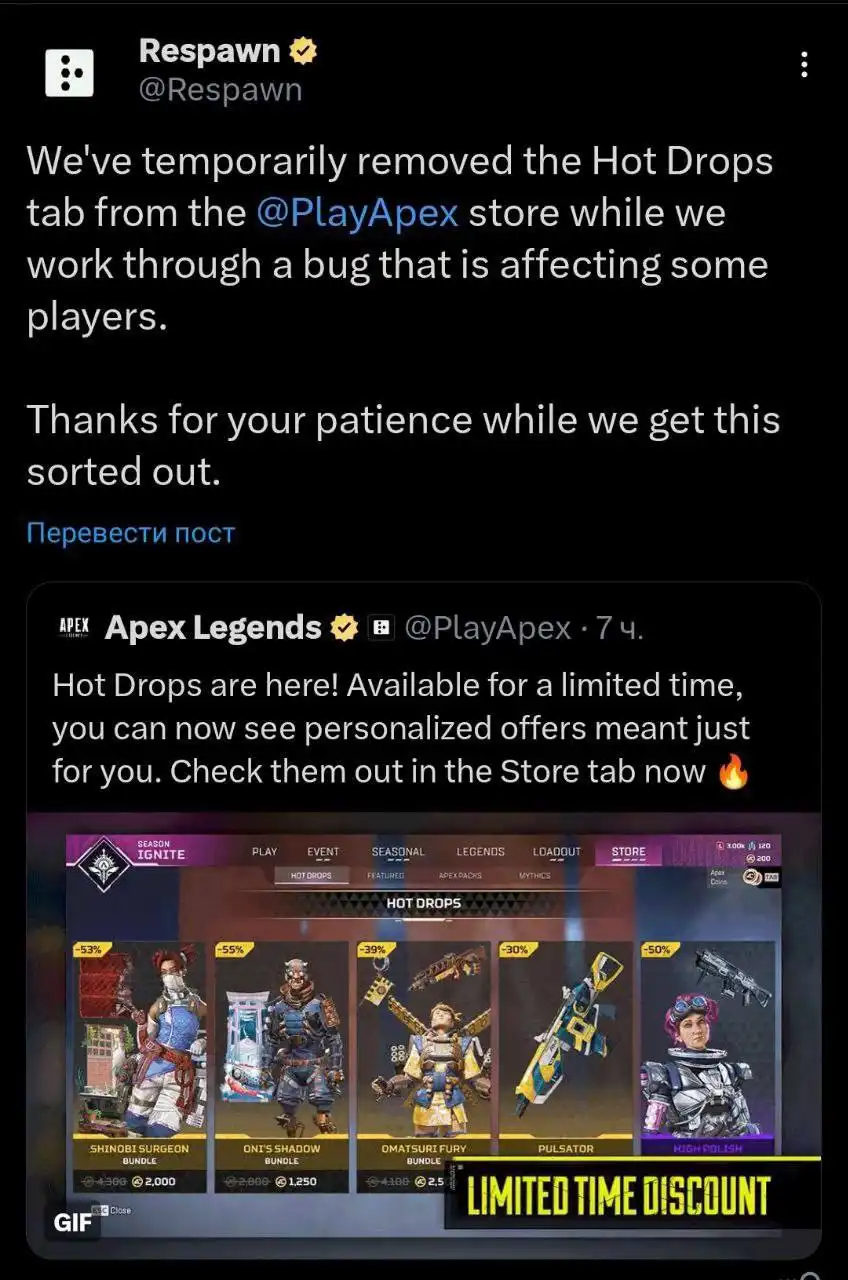Open the @PlayApex mention link
Screen dimensions: 848x1280
(357, 213)
